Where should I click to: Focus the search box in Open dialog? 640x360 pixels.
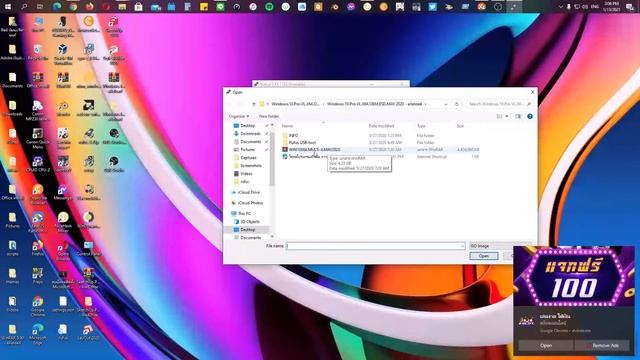point(499,104)
